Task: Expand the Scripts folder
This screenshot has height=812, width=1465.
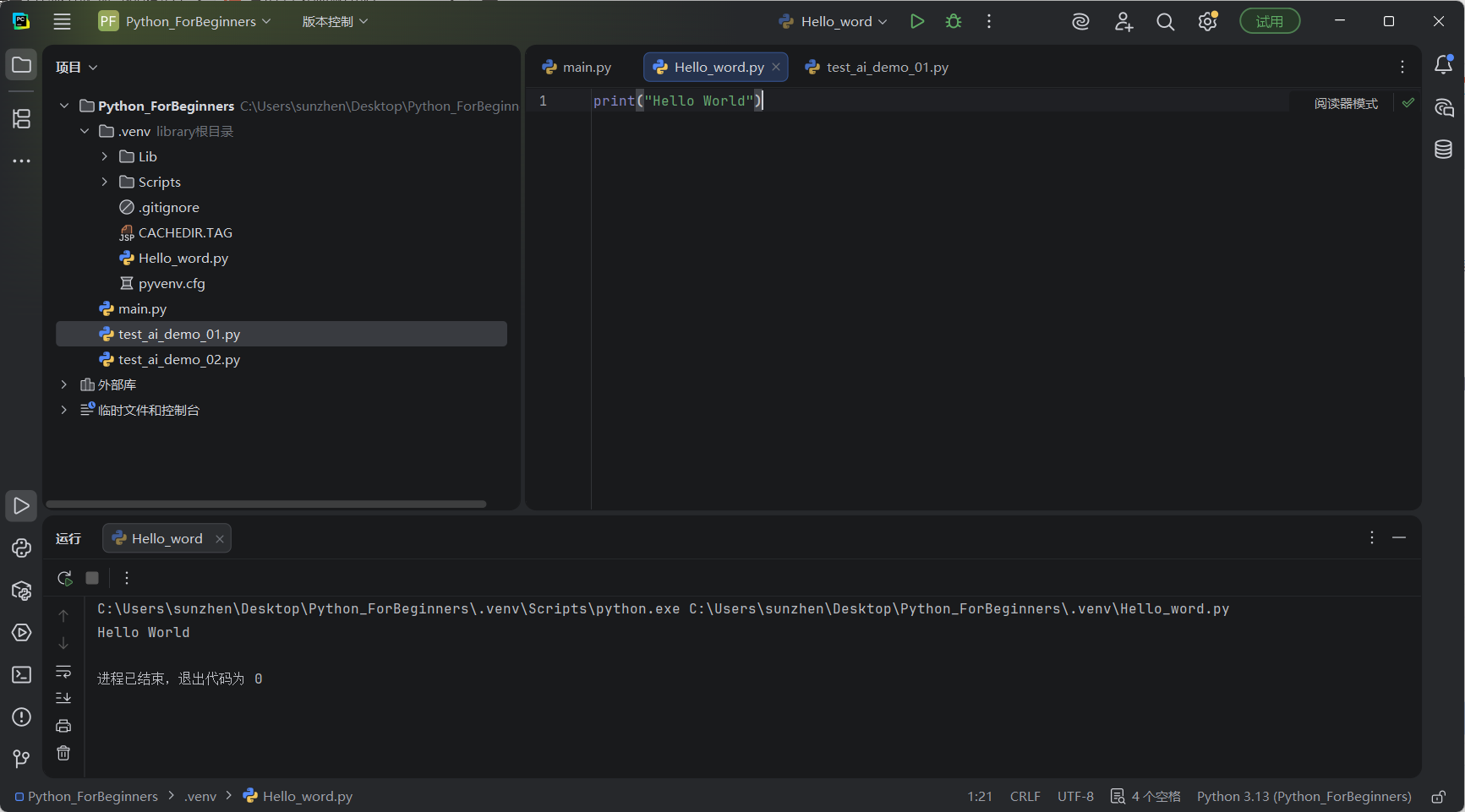Action: [105, 182]
